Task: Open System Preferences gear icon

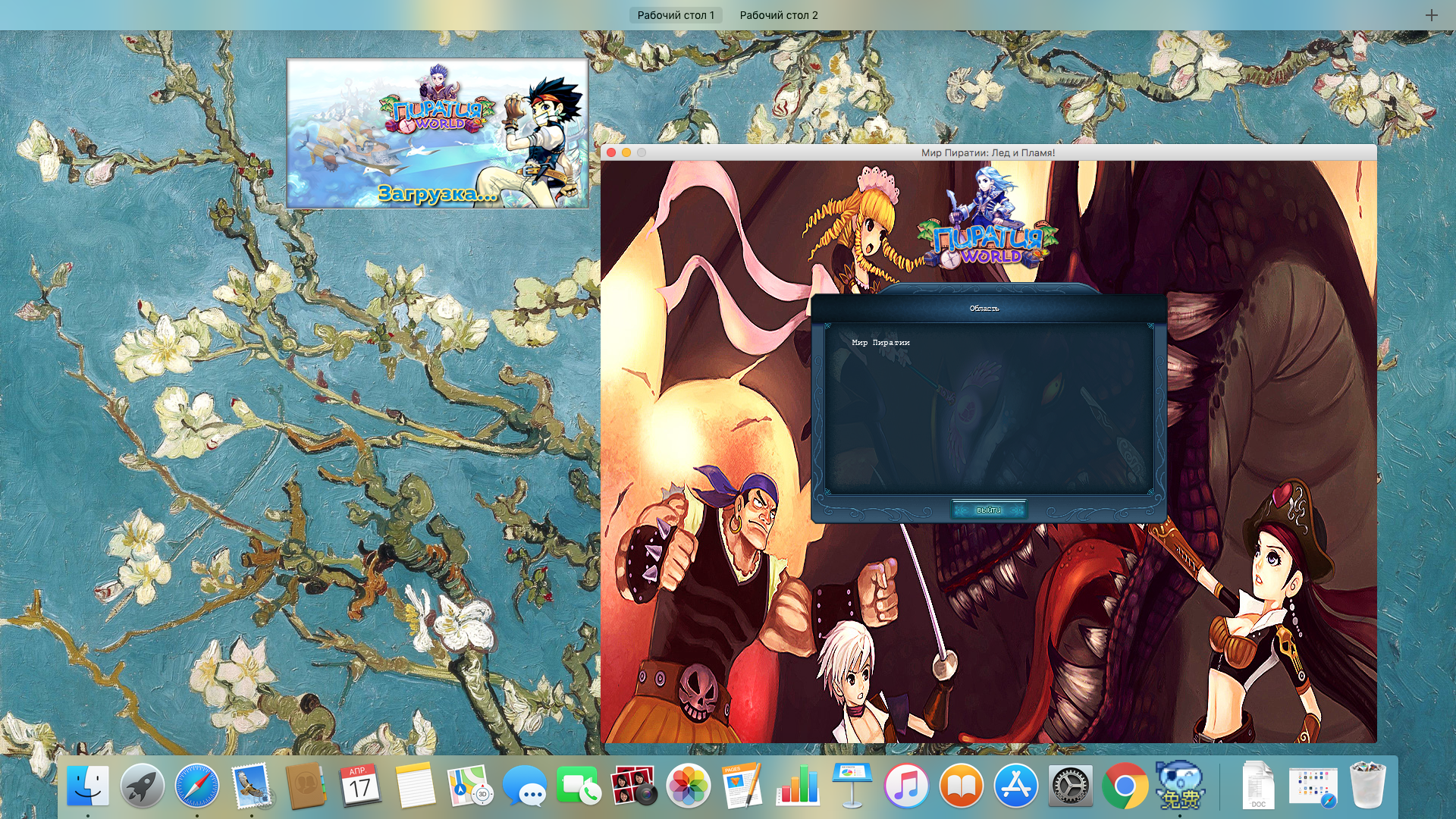Action: [1070, 786]
